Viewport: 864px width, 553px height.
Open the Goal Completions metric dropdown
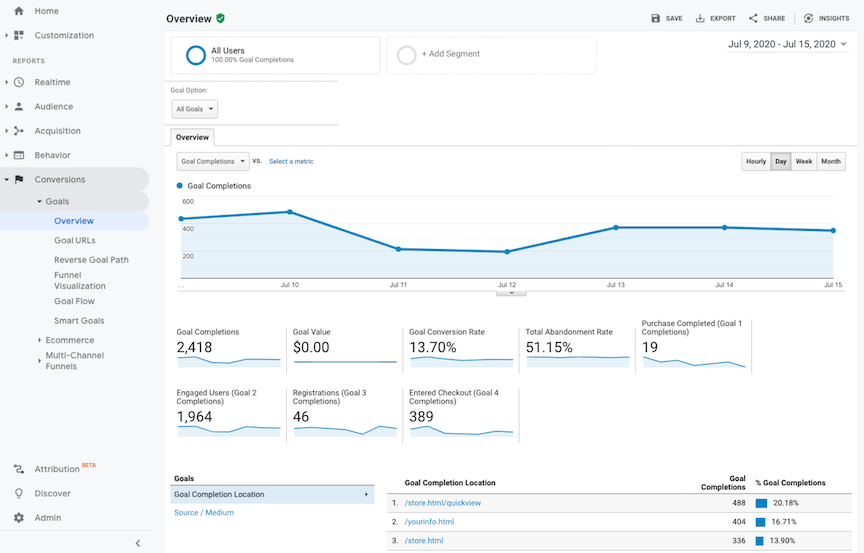click(213, 161)
